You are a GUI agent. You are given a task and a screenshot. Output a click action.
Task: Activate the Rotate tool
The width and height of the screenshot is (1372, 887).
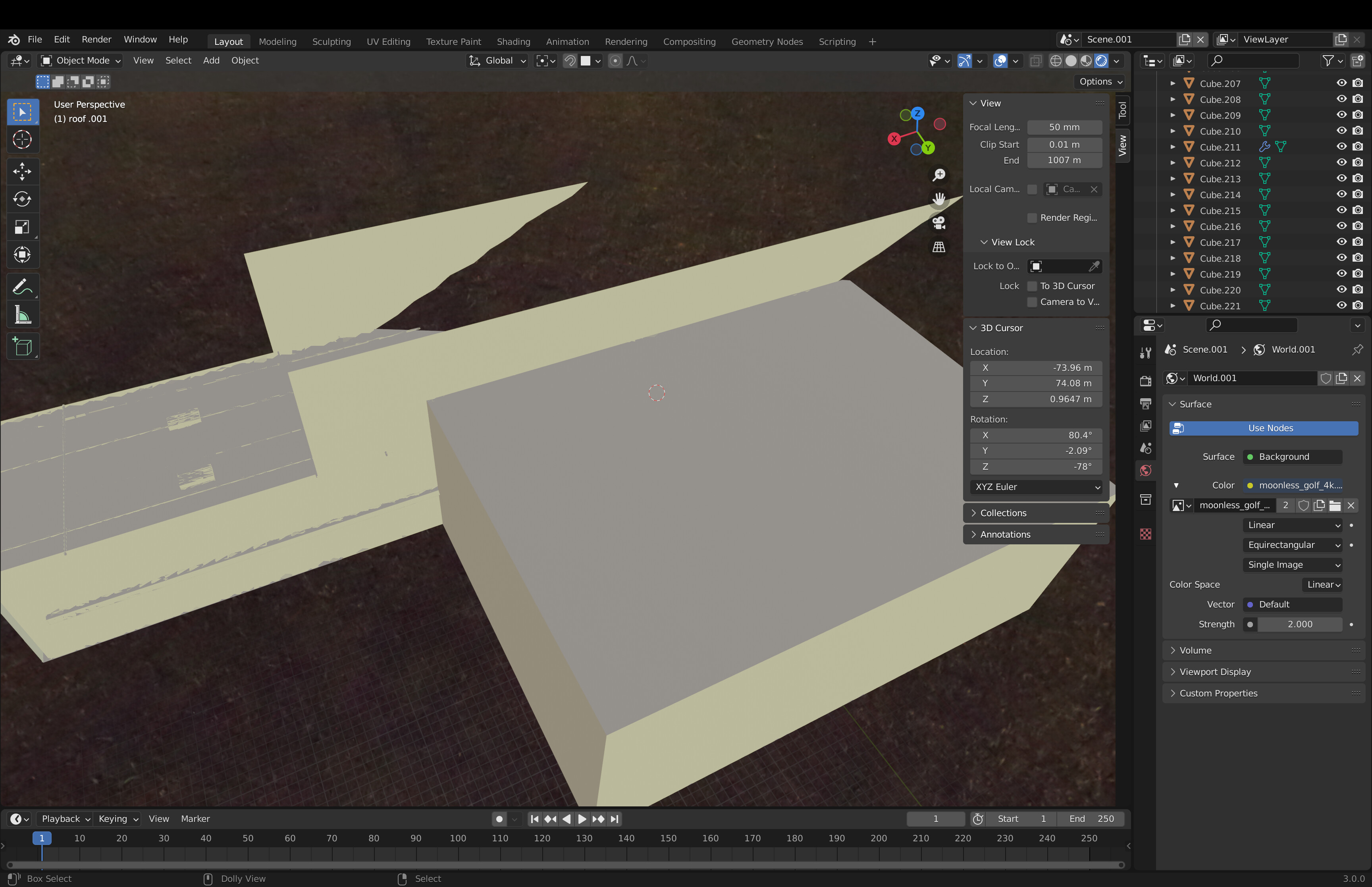tap(23, 199)
